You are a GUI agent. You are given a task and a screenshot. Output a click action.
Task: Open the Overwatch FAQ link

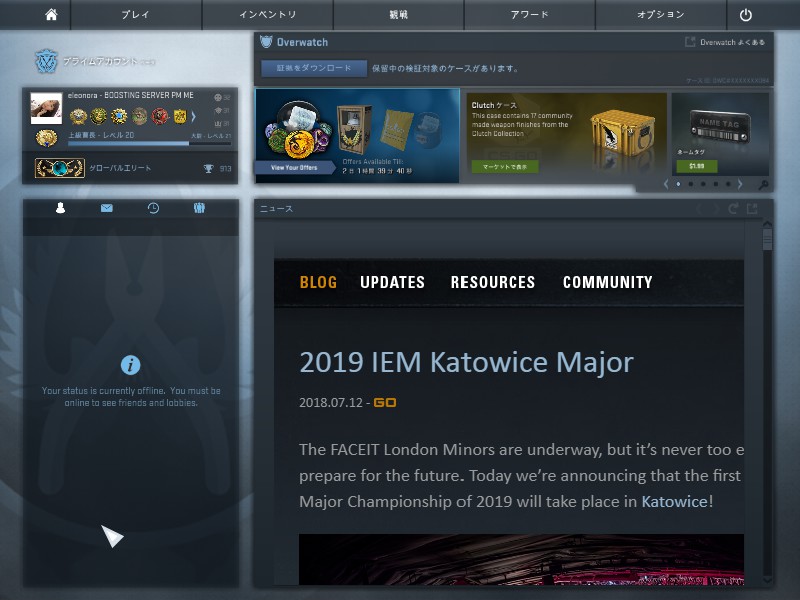click(733, 42)
